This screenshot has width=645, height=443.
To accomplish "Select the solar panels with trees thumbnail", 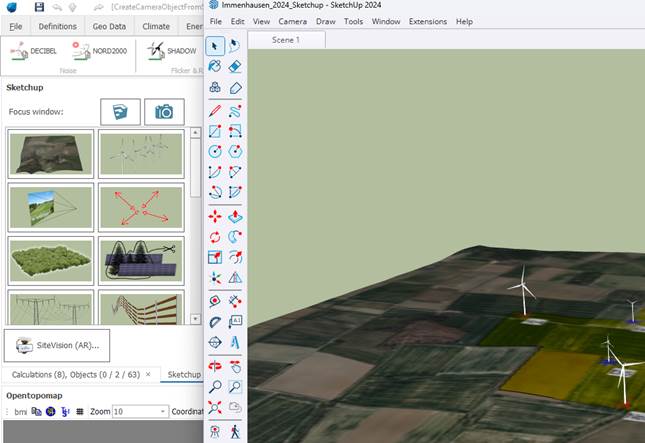I will [141, 260].
